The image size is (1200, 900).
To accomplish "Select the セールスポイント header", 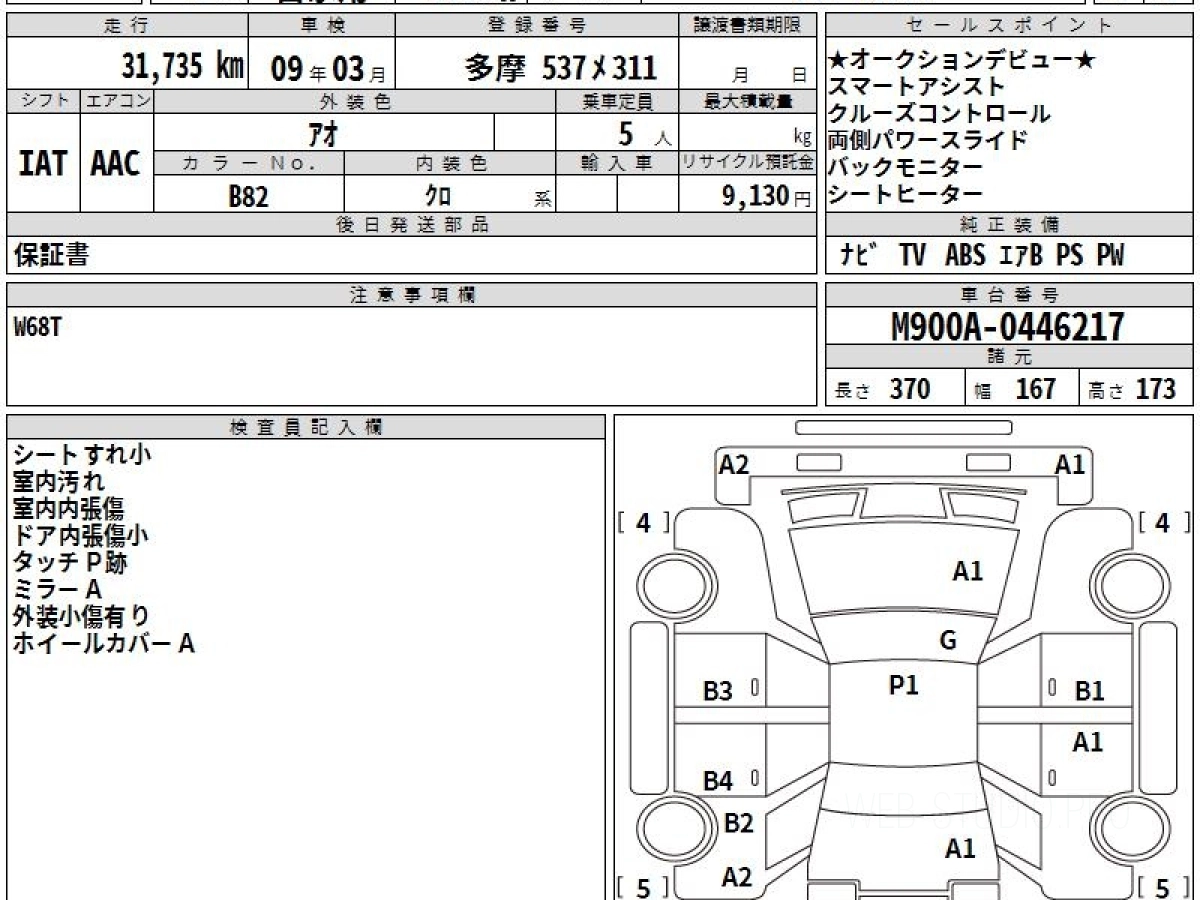I will 1010,26.
